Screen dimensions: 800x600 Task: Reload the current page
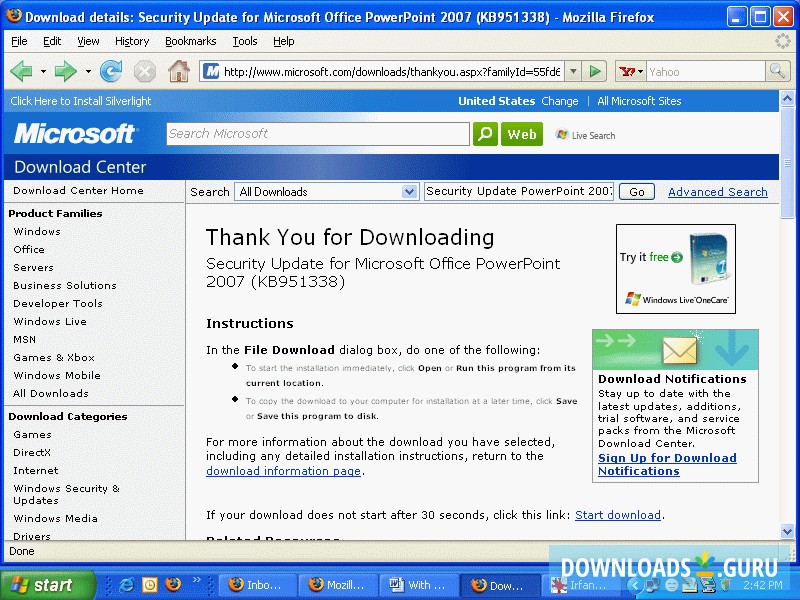coord(111,71)
